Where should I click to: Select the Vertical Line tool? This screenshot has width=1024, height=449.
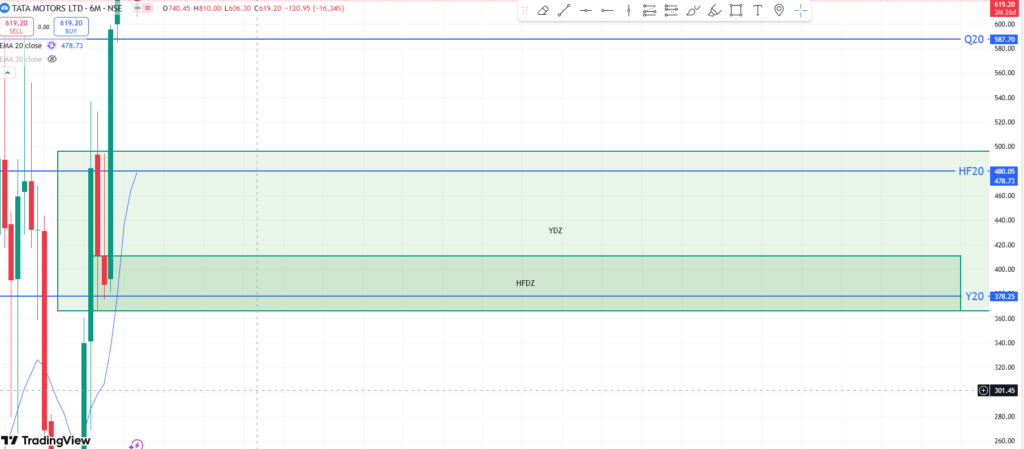628,10
